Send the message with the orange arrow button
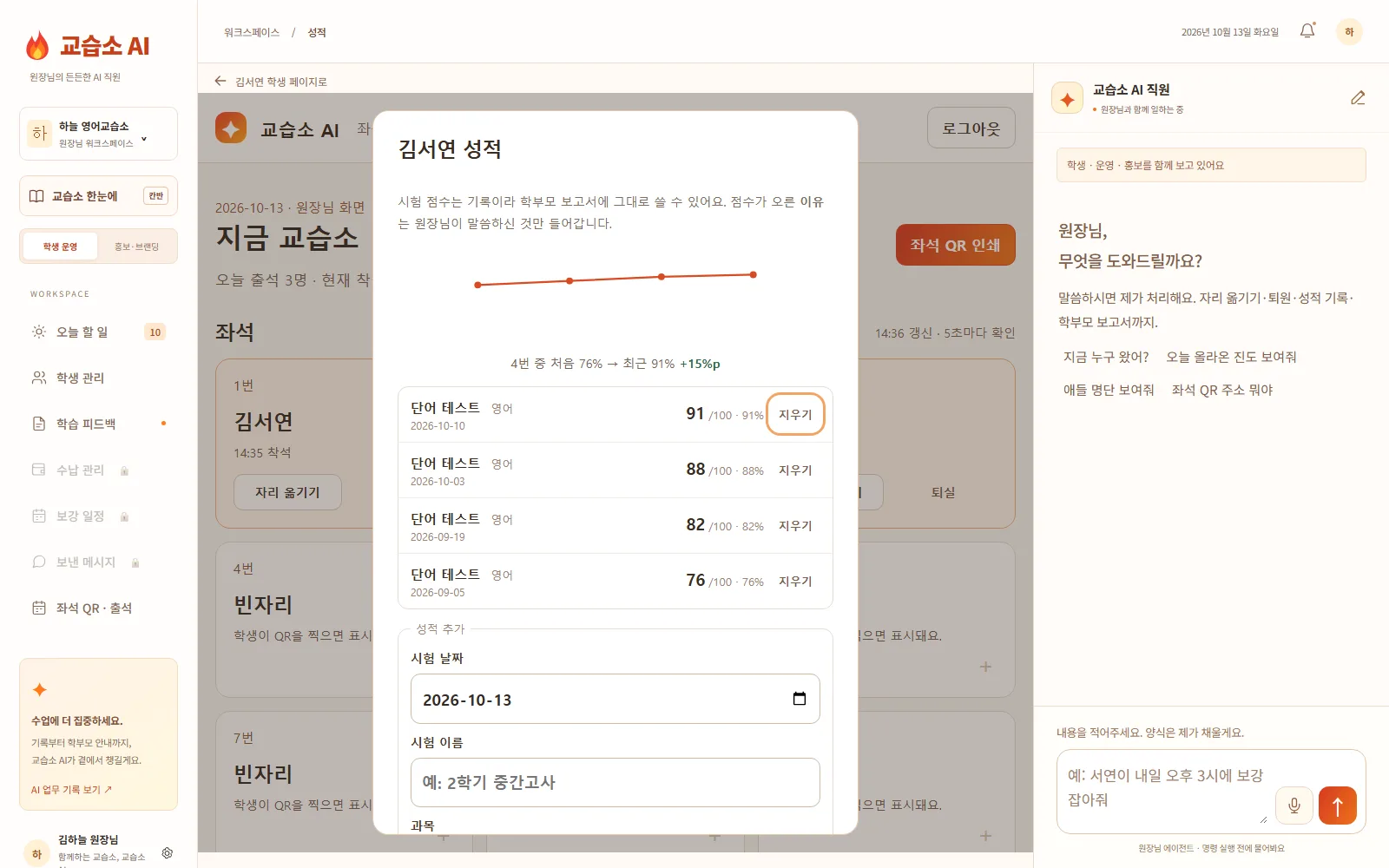This screenshot has width=1389, height=868. 1338,806
